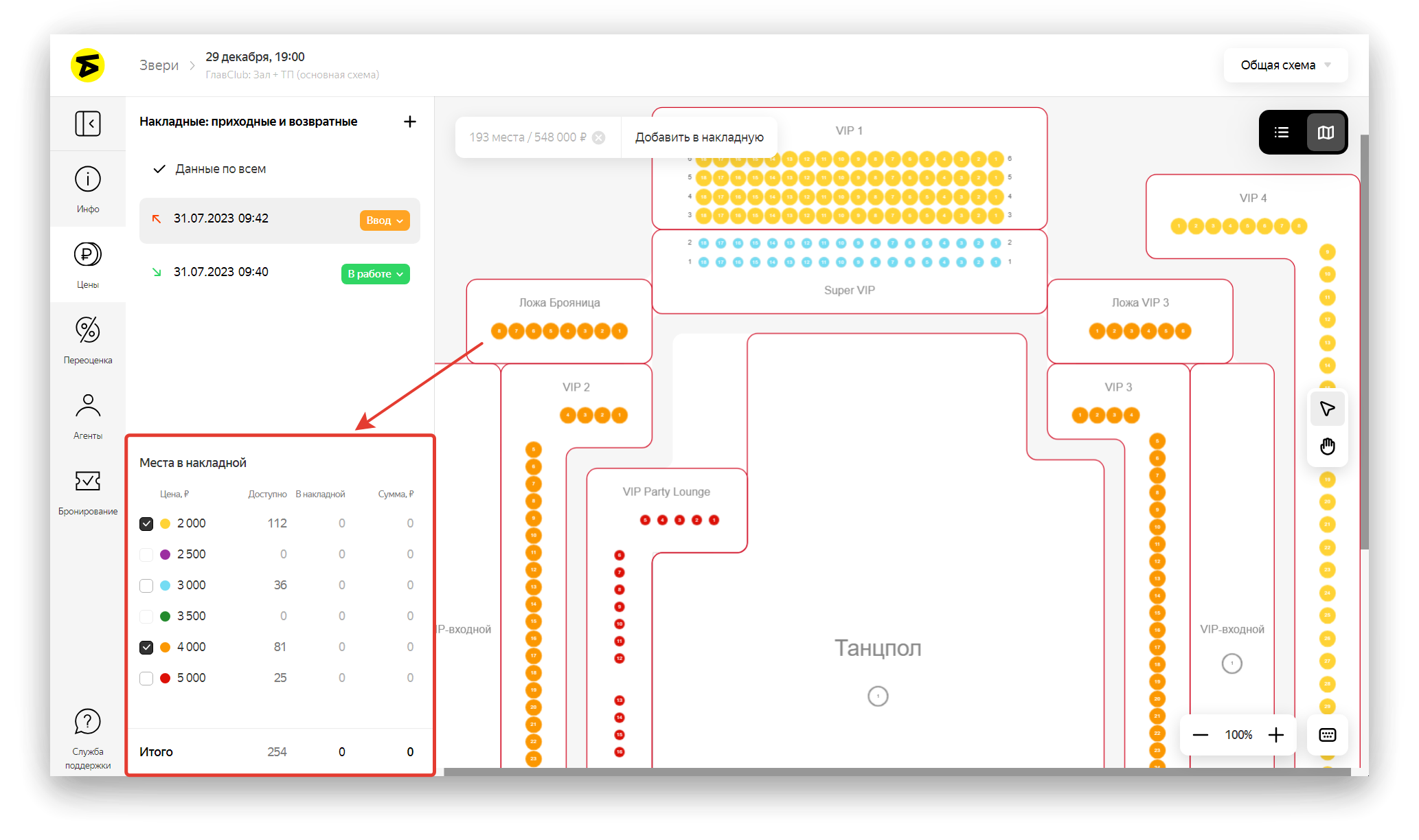1419x840 pixels.
Task: Uncheck the 4 000 price checkbox
Action: [146, 648]
